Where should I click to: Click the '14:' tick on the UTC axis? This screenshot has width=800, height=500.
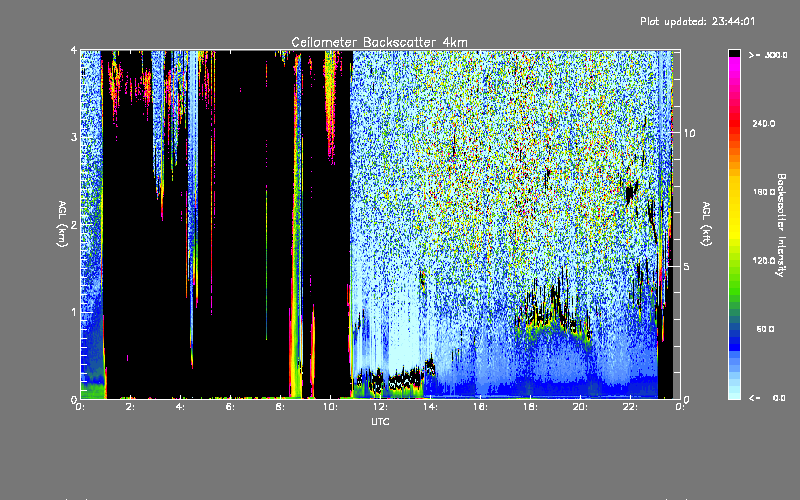point(430,407)
